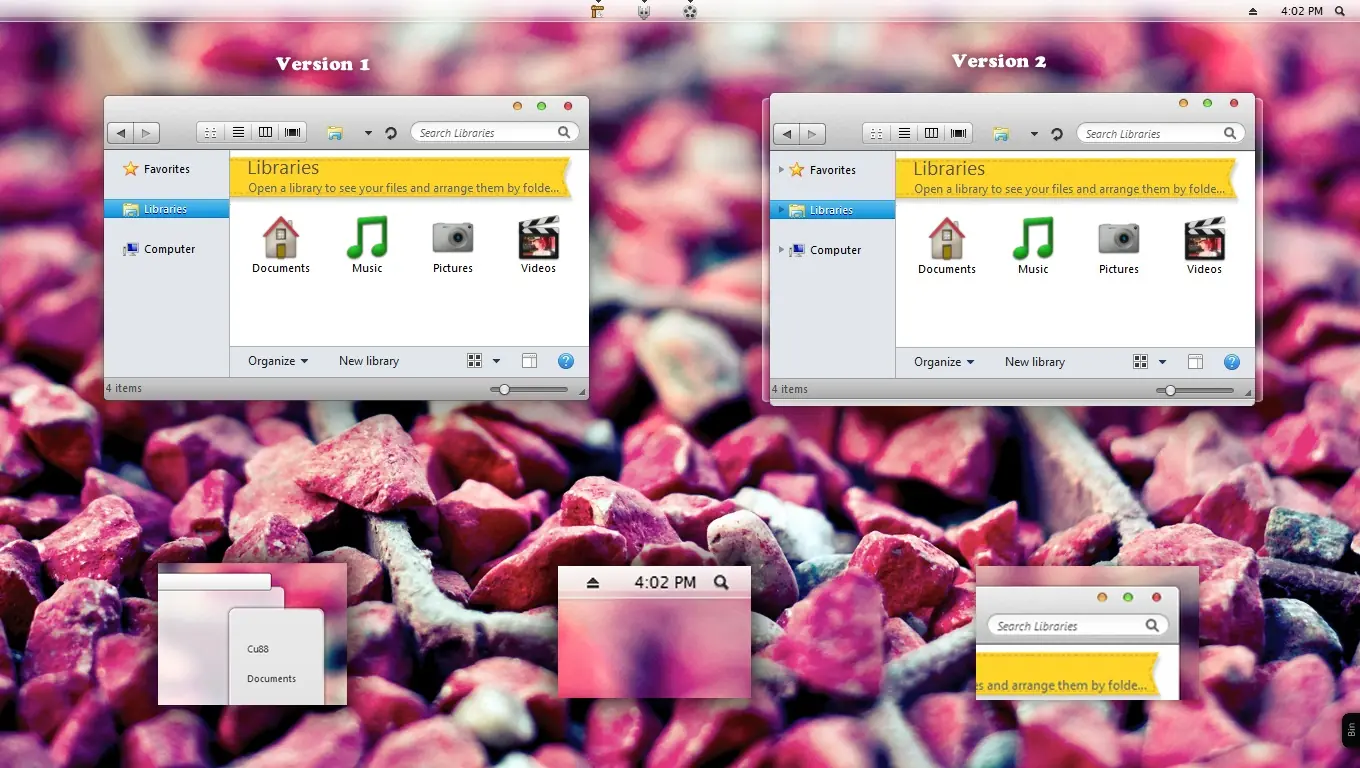This screenshot has width=1360, height=768.
Task: Click New library in Version 1 window
Action: coord(369,361)
